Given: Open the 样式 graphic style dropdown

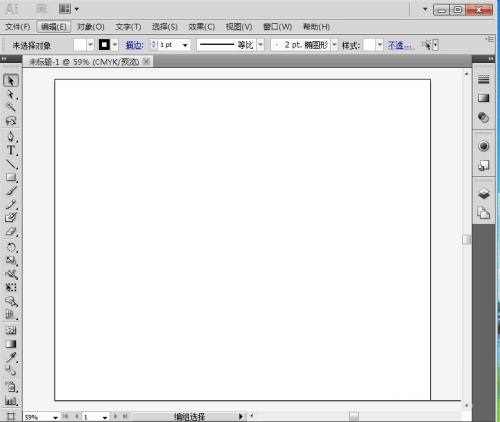Looking at the screenshot, I should tap(379, 45).
